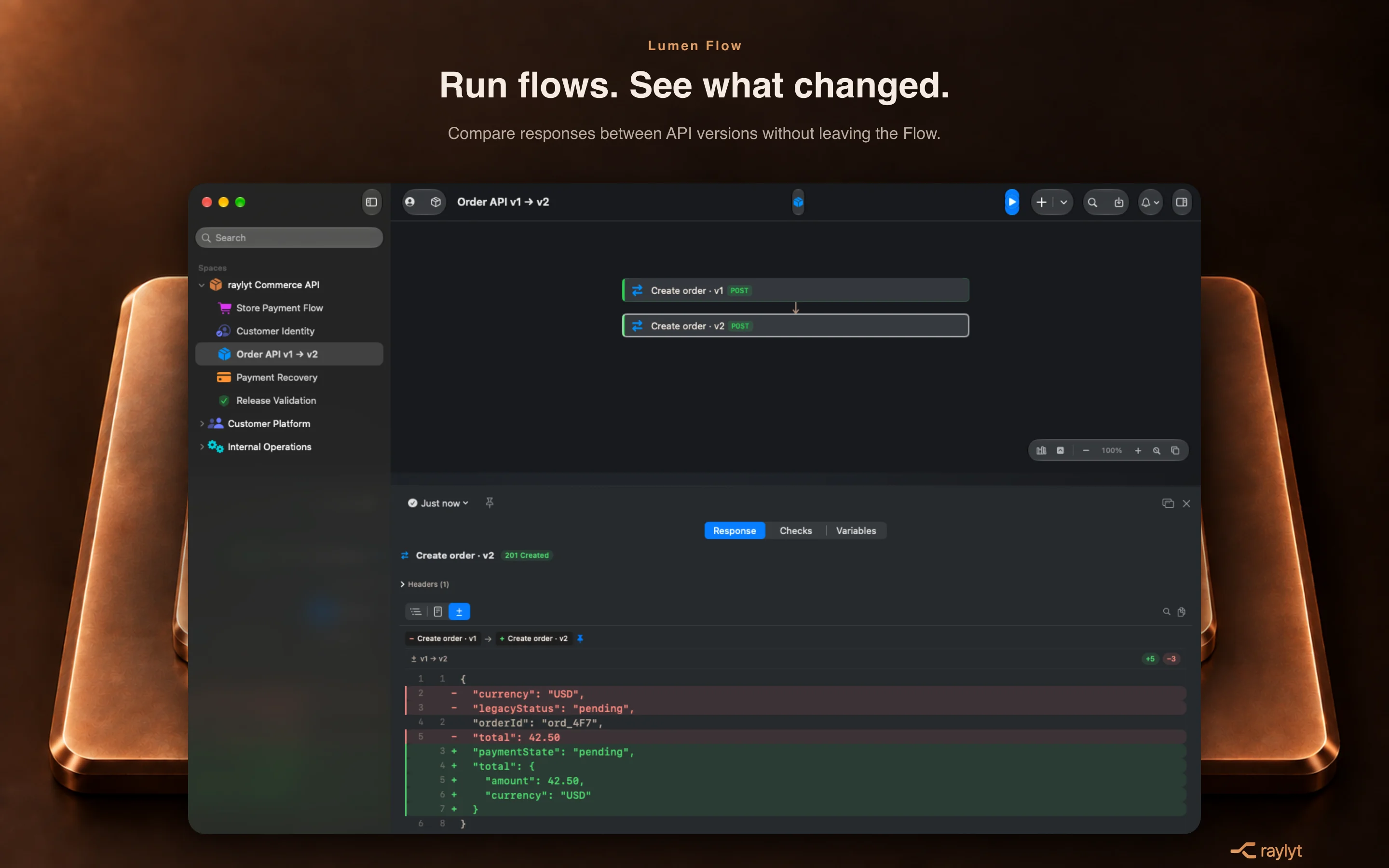Select the diff plus-minus view mode
Image resolution: width=1389 pixels, height=868 pixels.
point(459,612)
